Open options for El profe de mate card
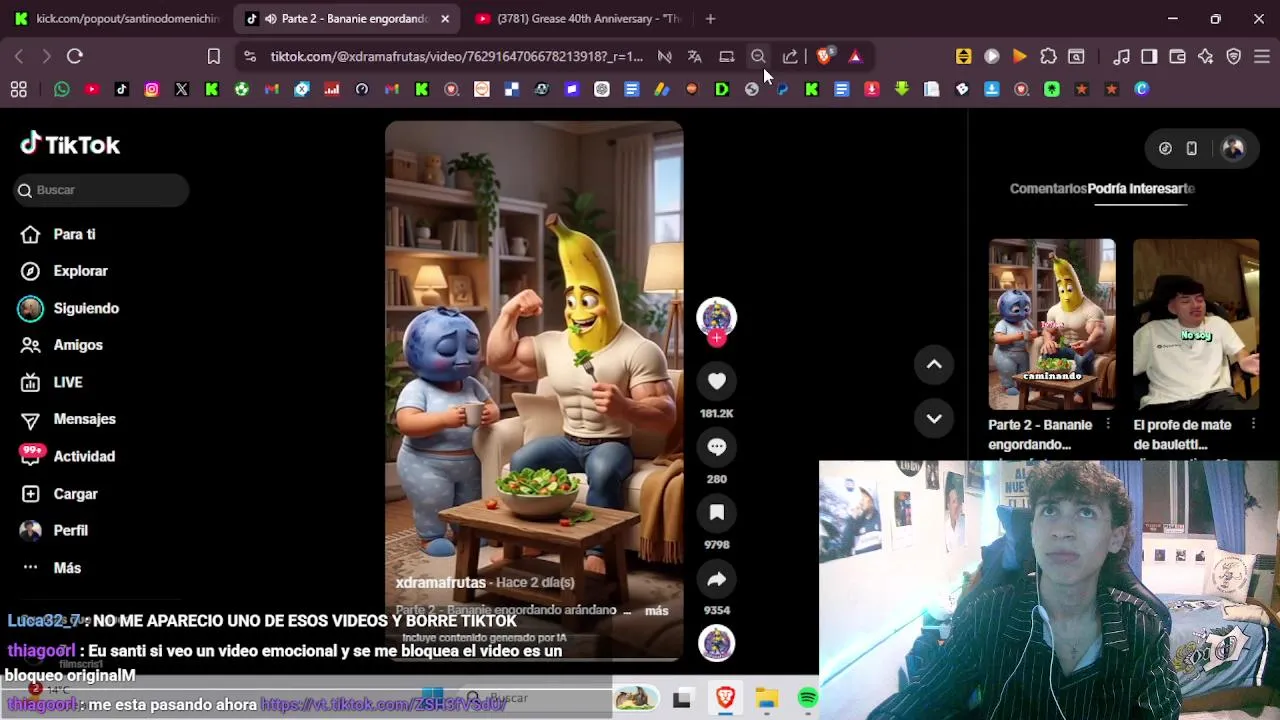Screen dimensions: 1280x720 coord(1254,425)
